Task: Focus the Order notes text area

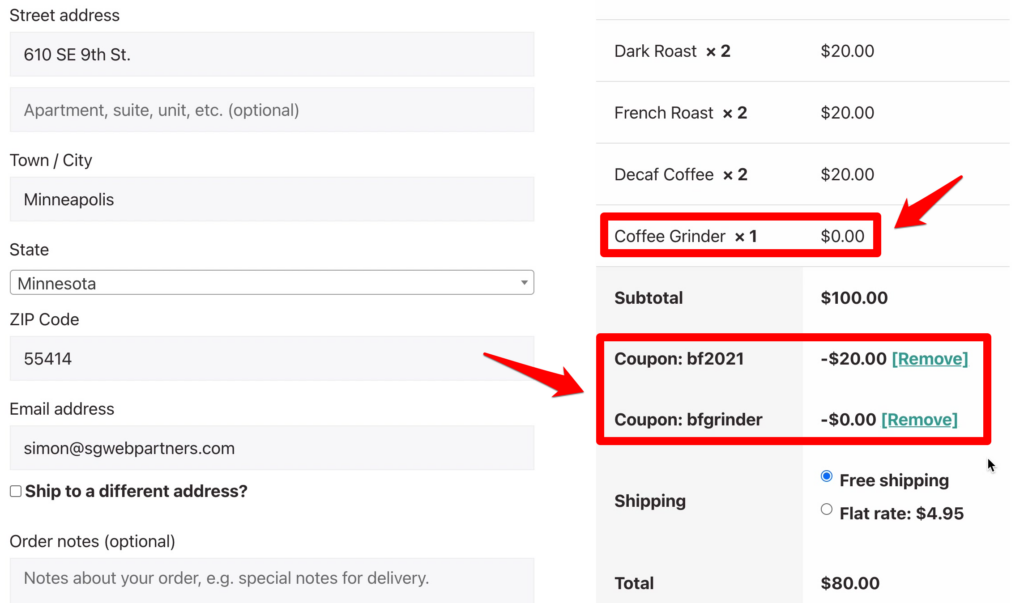Action: tap(272, 580)
